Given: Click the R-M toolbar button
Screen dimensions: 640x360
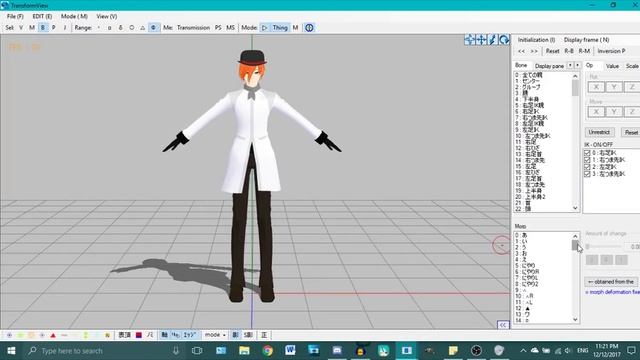Looking at the screenshot, I should click(584, 51).
